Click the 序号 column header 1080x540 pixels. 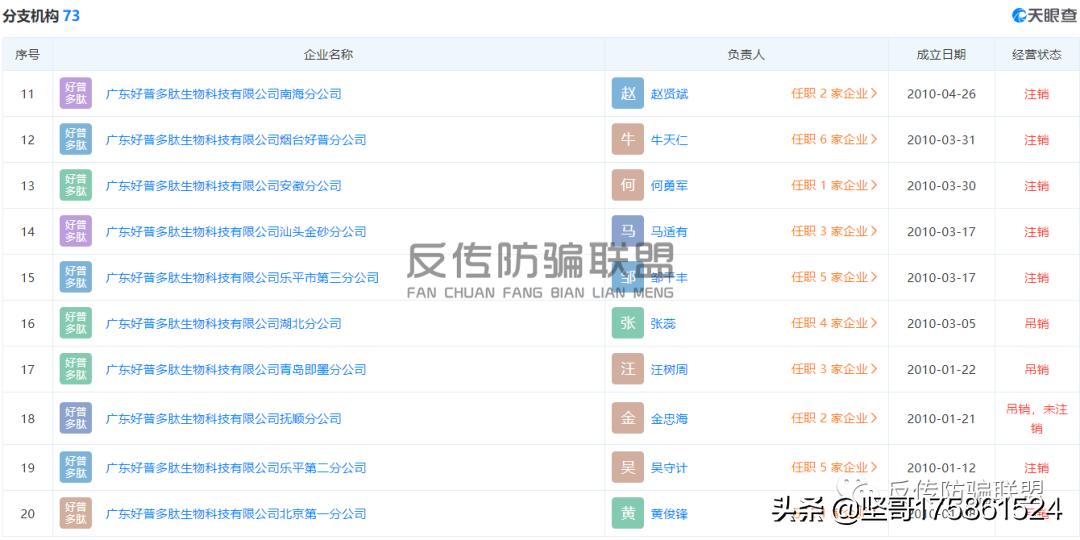27,54
